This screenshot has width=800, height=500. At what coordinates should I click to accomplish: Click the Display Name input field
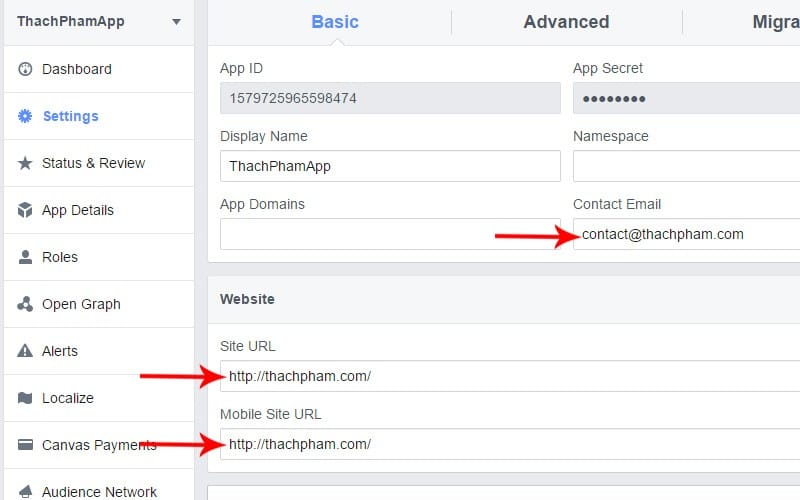(x=390, y=166)
